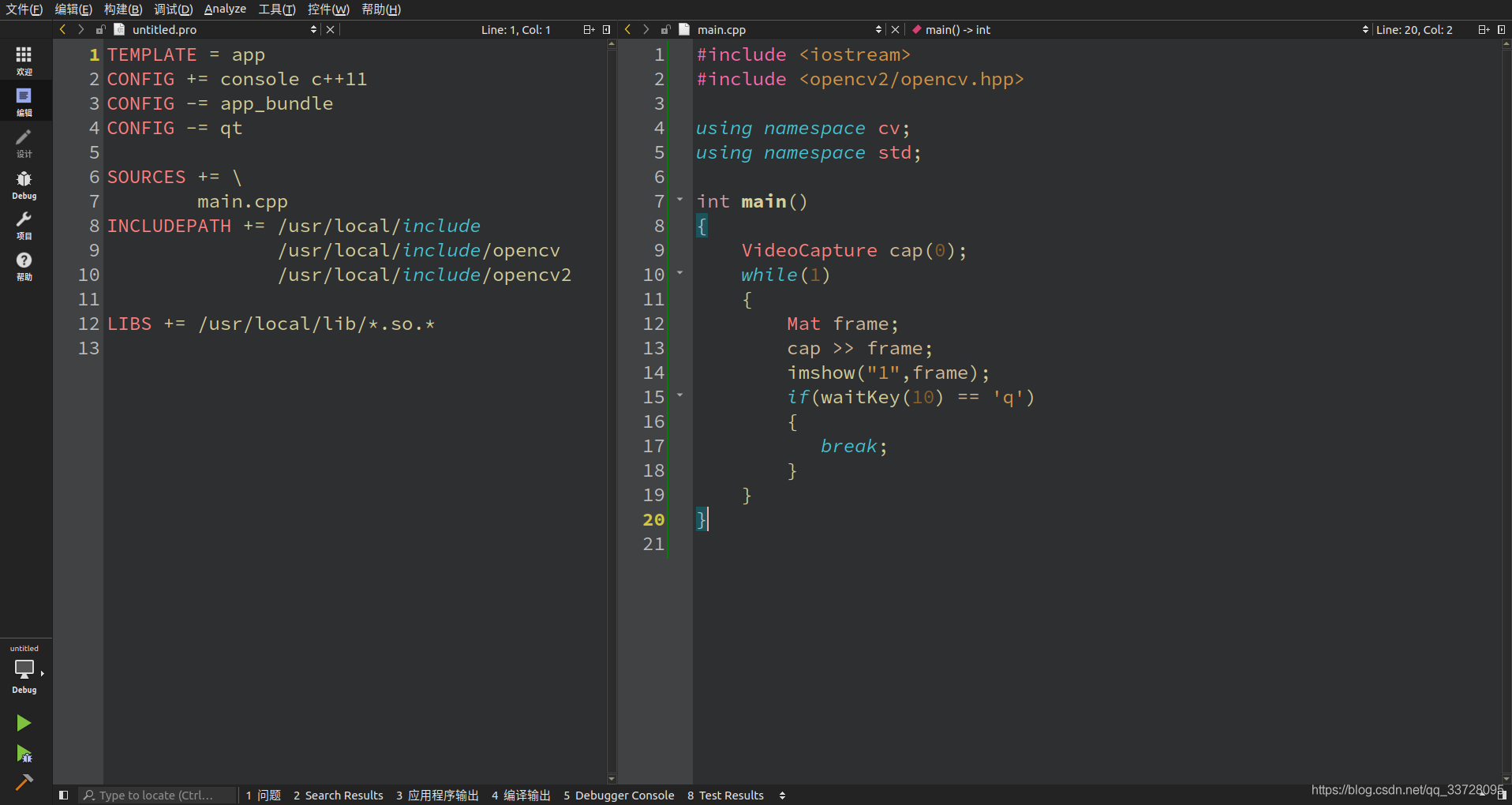Click the TEMPLATE = app line
Screen dimensions: 1512x805
point(186,54)
